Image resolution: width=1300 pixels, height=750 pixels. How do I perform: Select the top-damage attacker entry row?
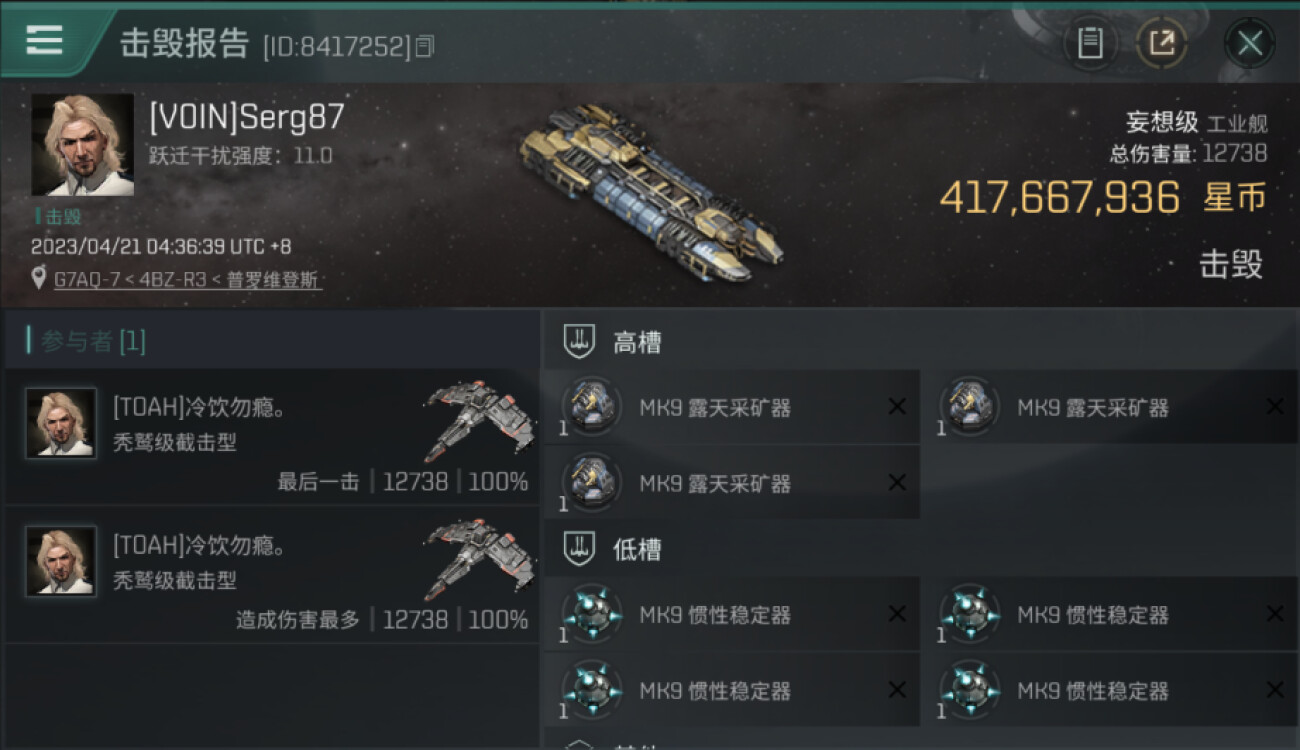point(271,575)
